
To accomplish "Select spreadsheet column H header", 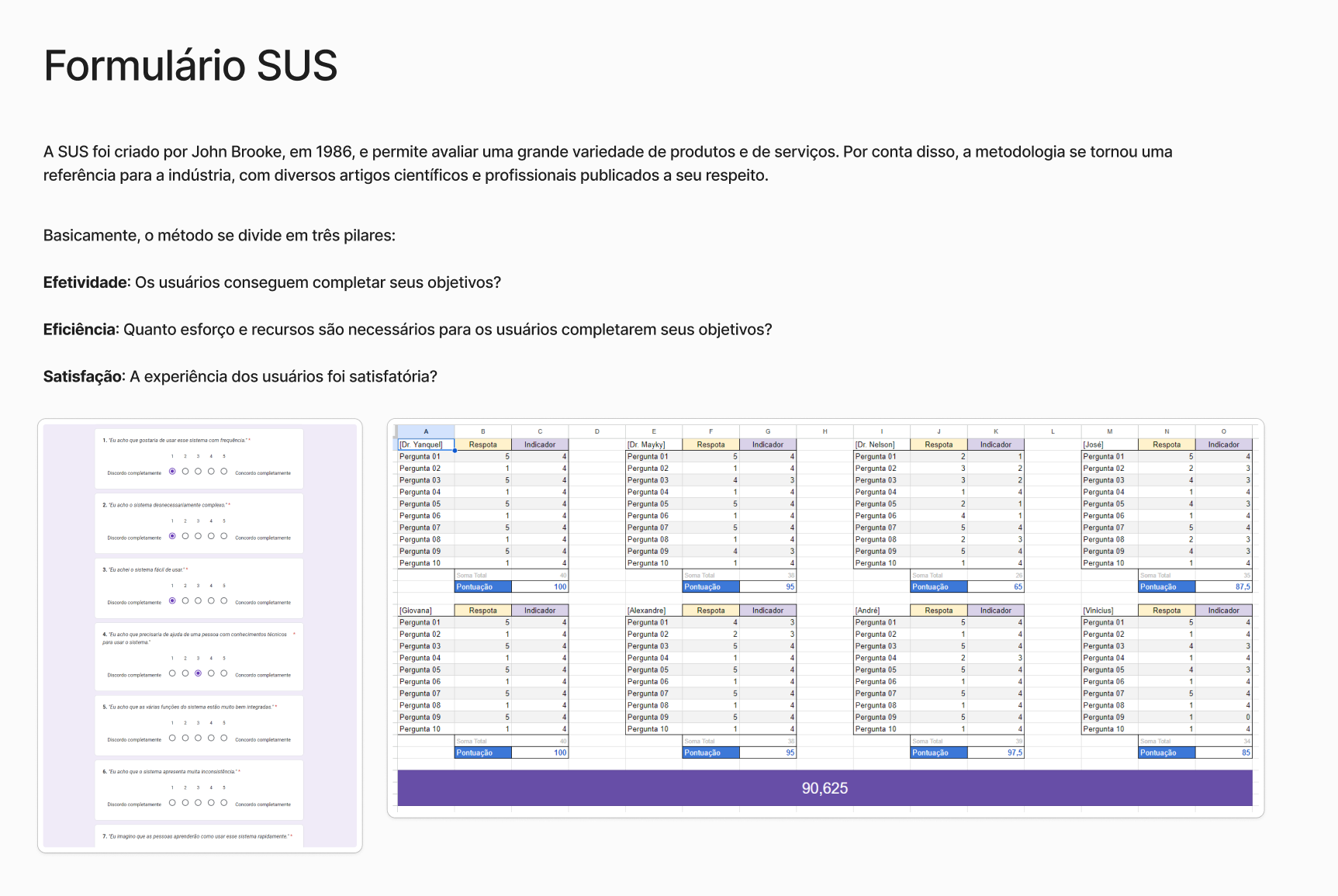I will pyautogui.click(x=825, y=431).
